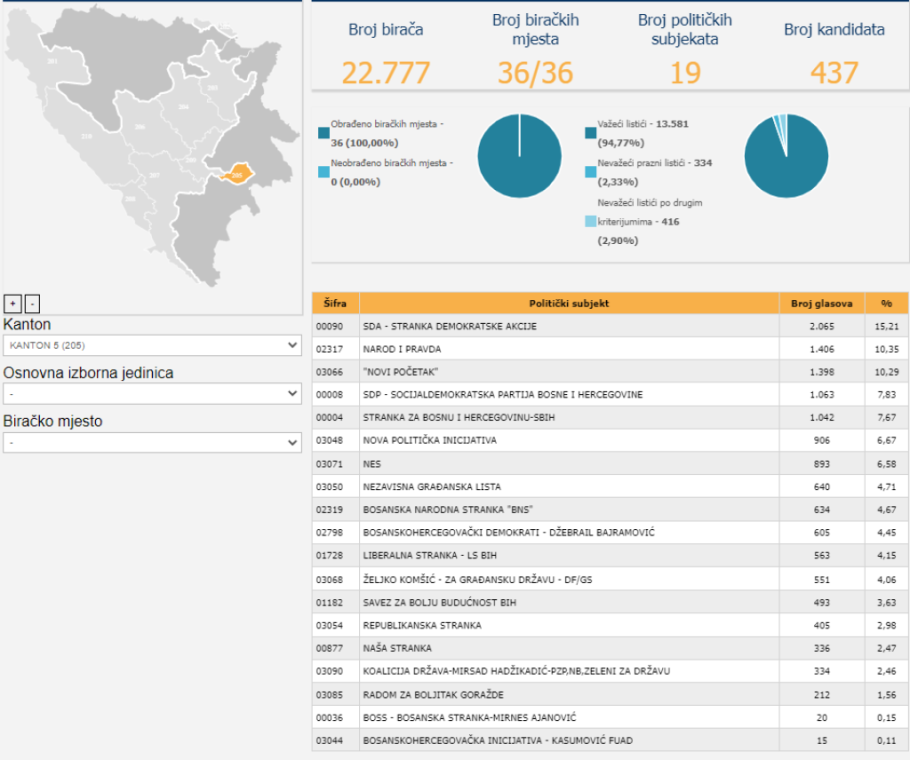Select the orange highlighted canton on map
The width and height of the screenshot is (910, 760).
coord(238,173)
